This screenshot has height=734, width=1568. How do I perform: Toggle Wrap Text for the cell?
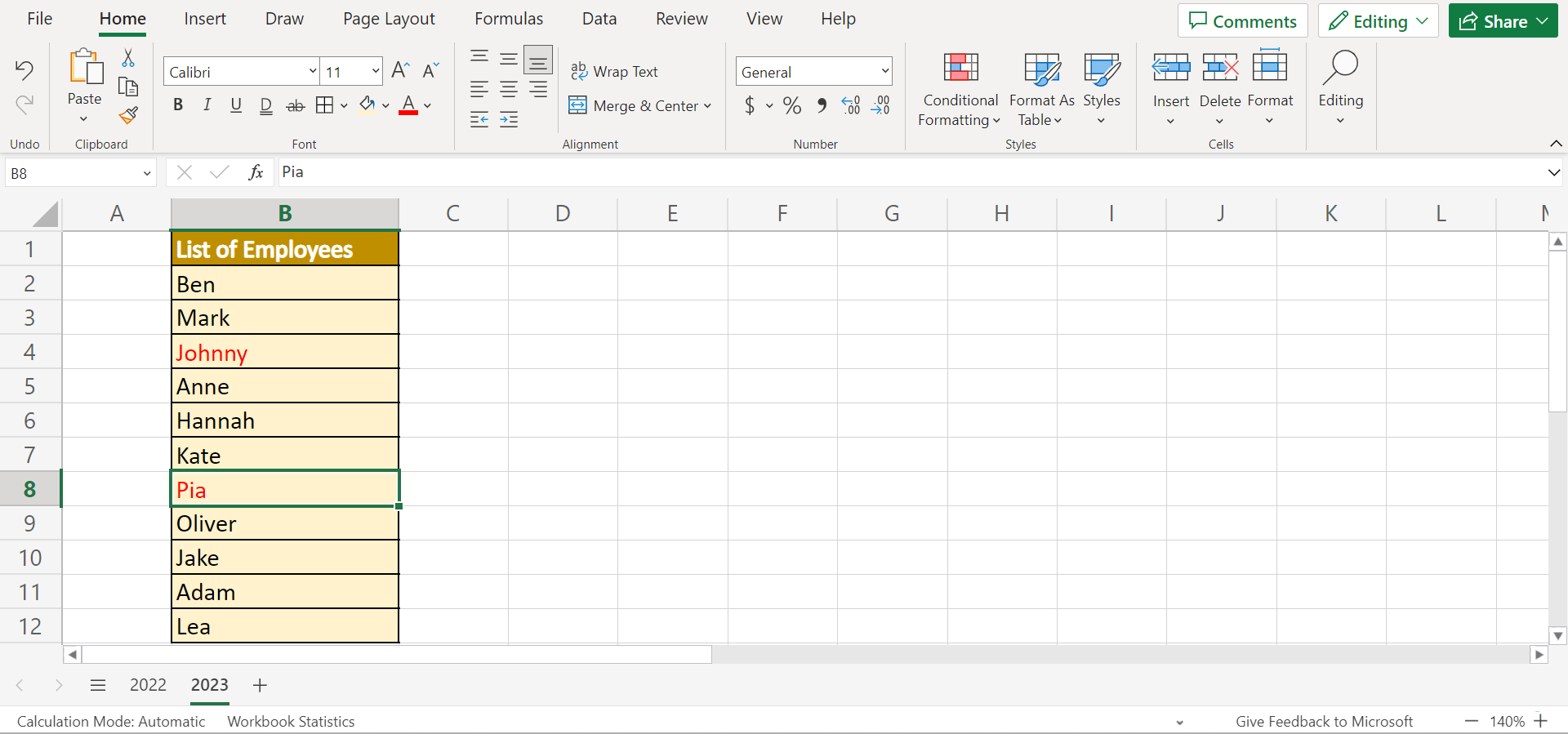click(614, 72)
